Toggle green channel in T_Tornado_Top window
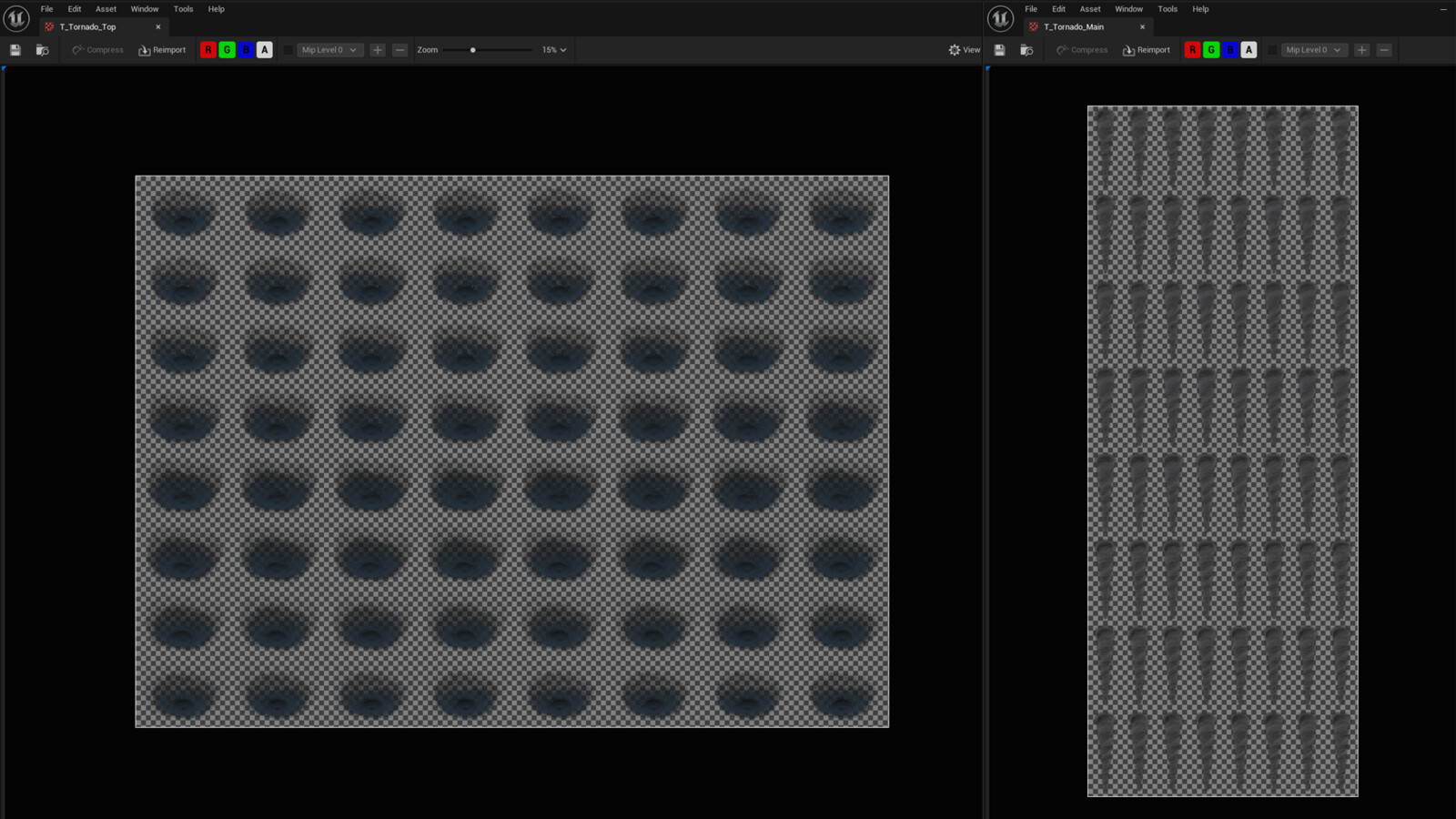Viewport: 1456px width, 819px height. coord(227,50)
